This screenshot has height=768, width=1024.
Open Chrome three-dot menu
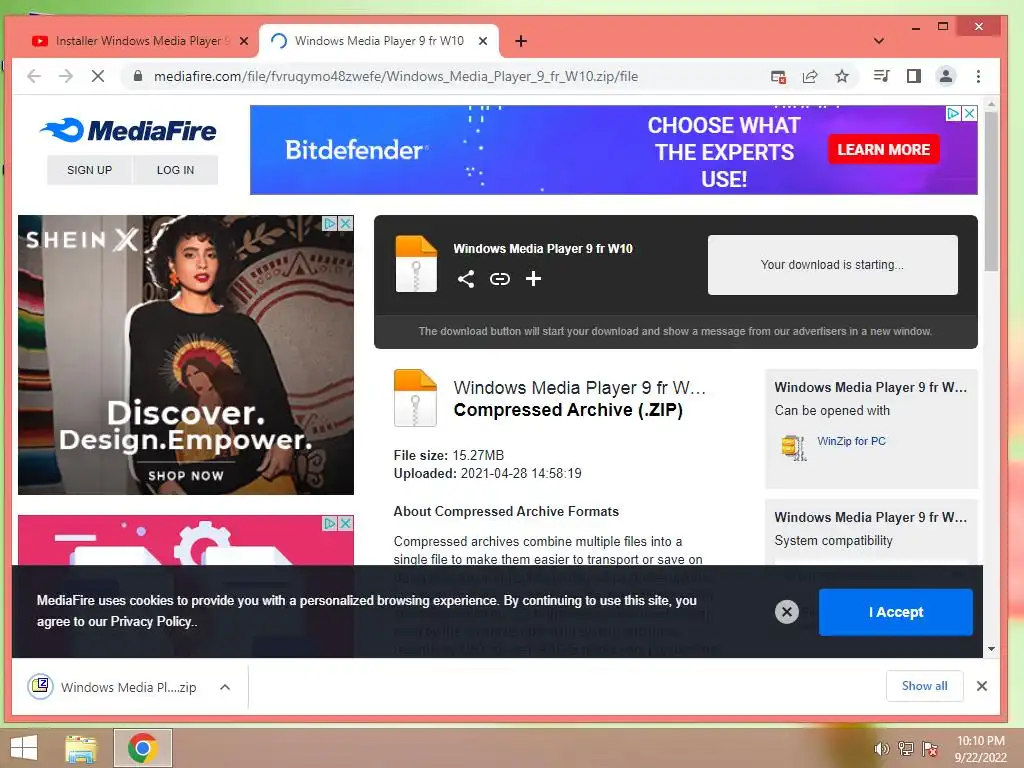[x=978, y=76]
